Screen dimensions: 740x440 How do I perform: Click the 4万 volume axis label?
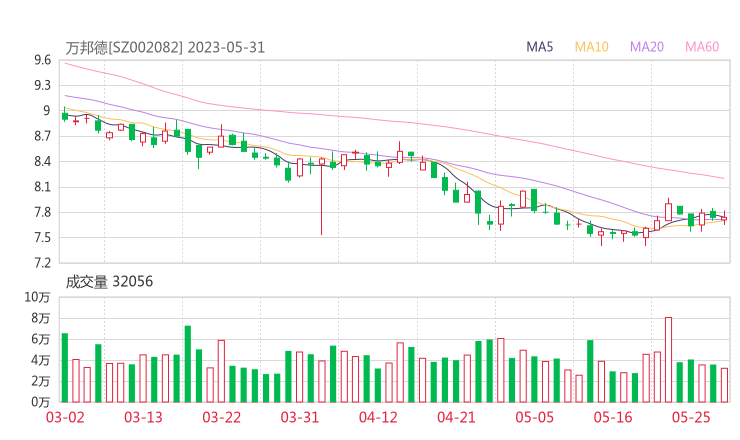coord(41,360)
